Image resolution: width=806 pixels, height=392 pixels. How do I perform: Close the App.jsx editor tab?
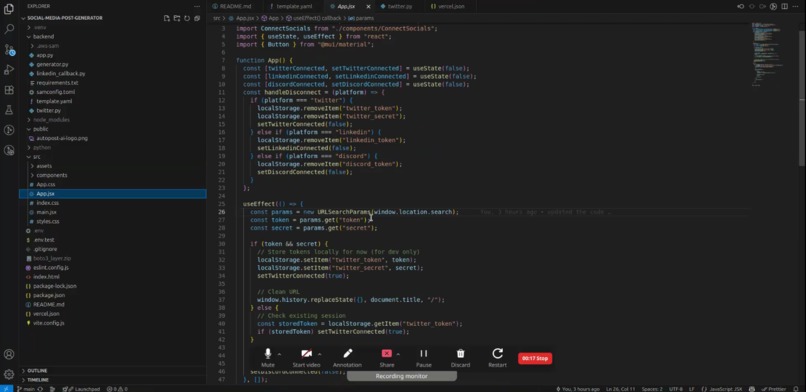coord(369,6)
